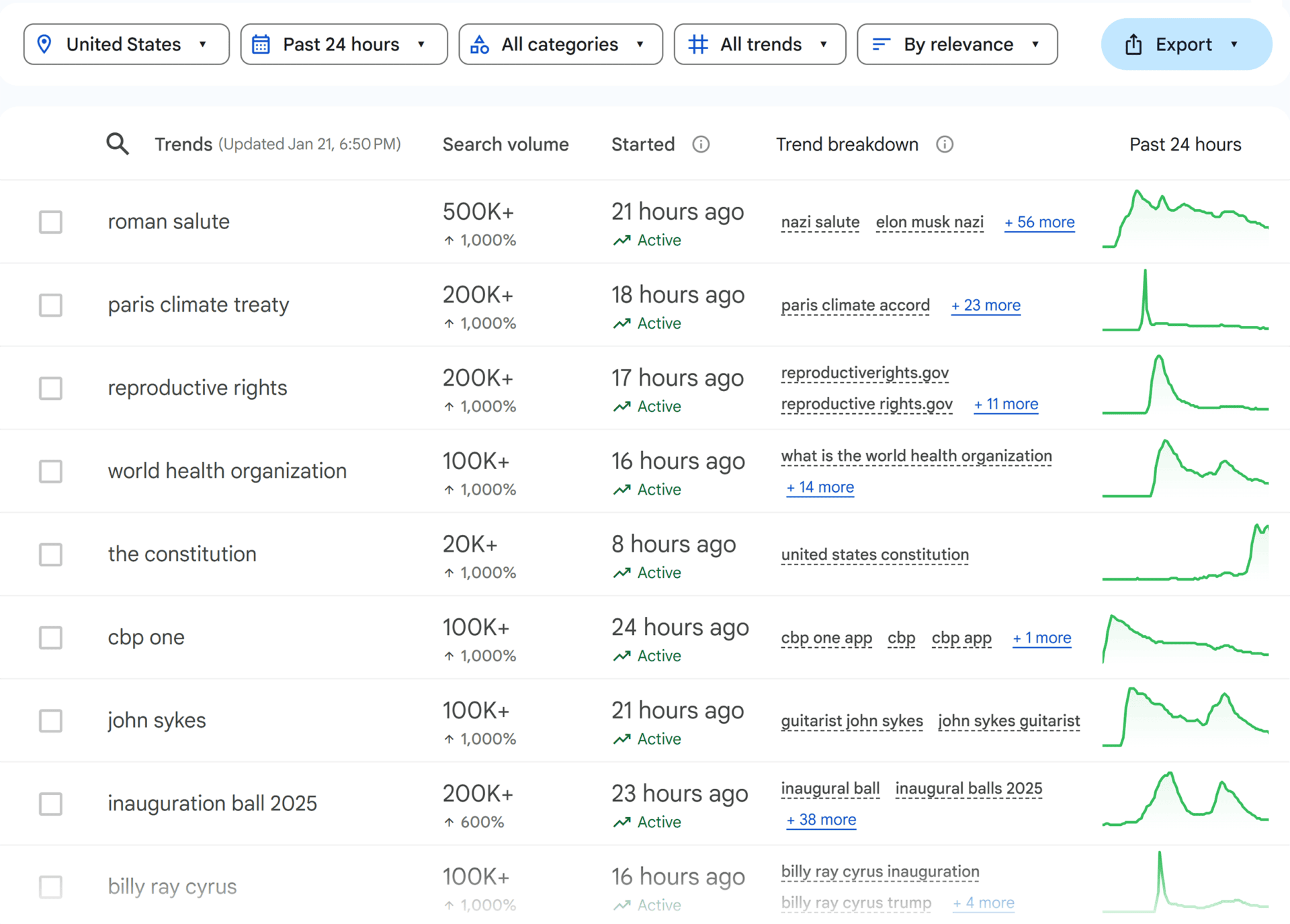Click the up arrow beside 600% for inauguration ball 2025
Viewport: 1290px width, 924px height.
click(449, 822)
